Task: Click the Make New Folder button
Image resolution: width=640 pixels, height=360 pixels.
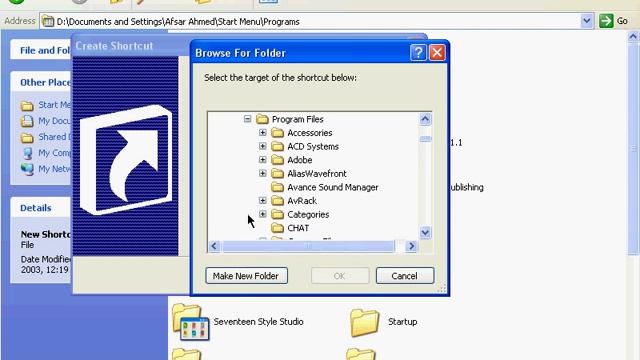Action: coord(246,276)
